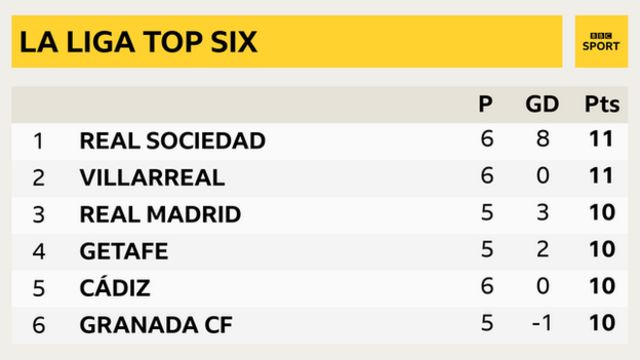This screenshot has height=360, width=640.
Task: Click Cádiz's points value 10
Action: pyautogui.click(x=602, y=286)
